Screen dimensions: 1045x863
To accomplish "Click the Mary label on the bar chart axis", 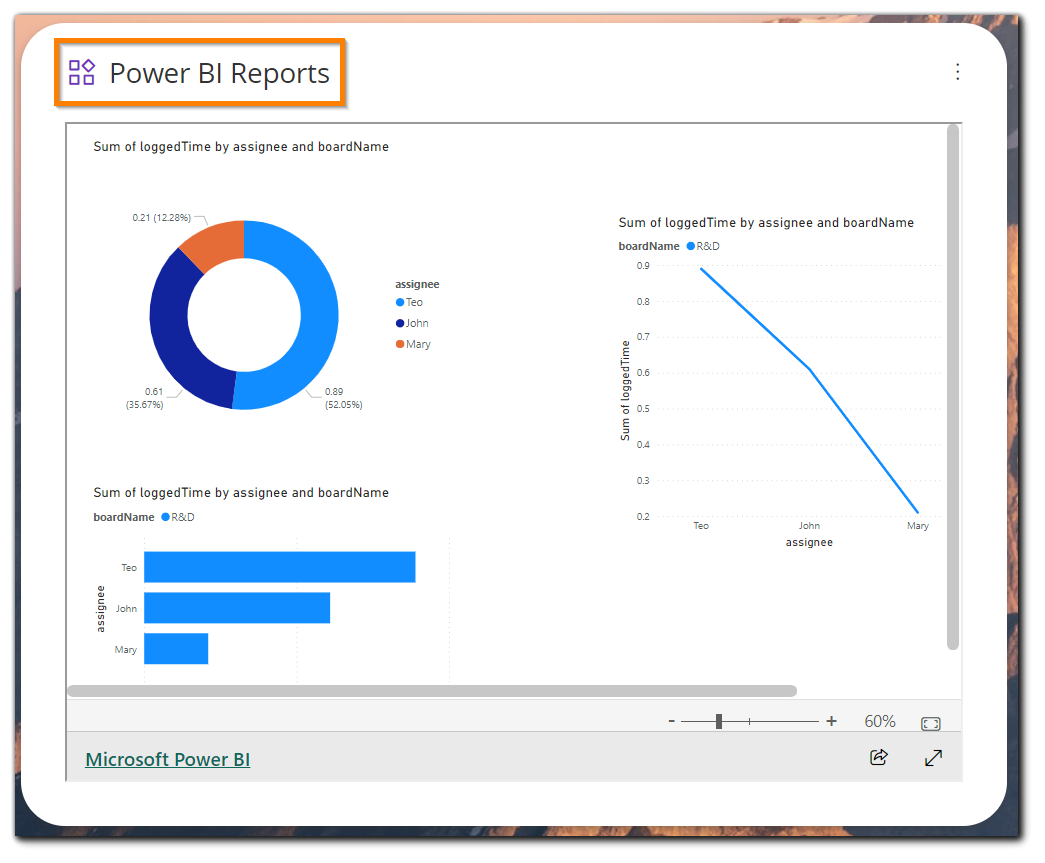I will click(x=126, y=650).
